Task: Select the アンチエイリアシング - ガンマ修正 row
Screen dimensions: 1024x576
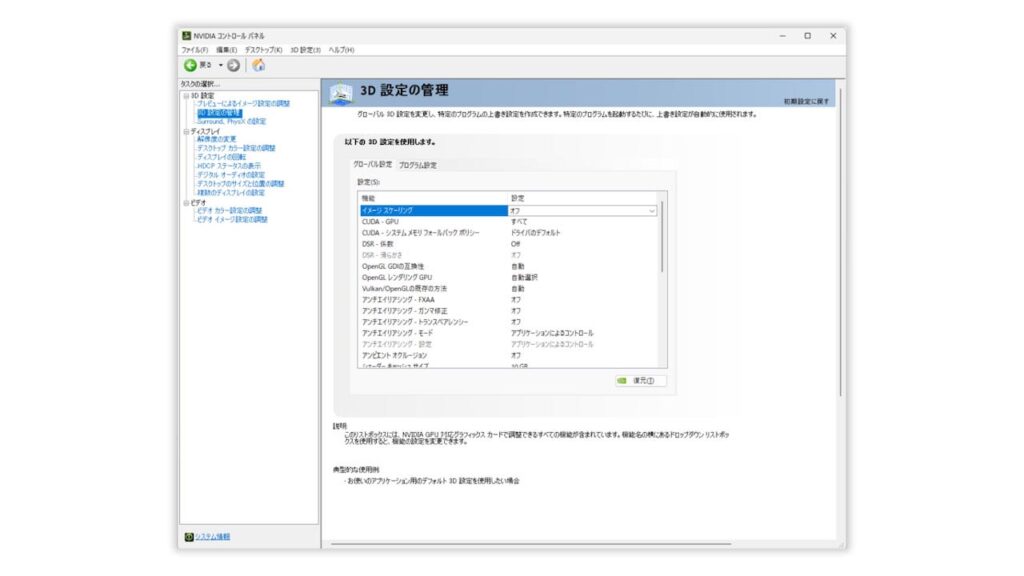Action: 509,311
